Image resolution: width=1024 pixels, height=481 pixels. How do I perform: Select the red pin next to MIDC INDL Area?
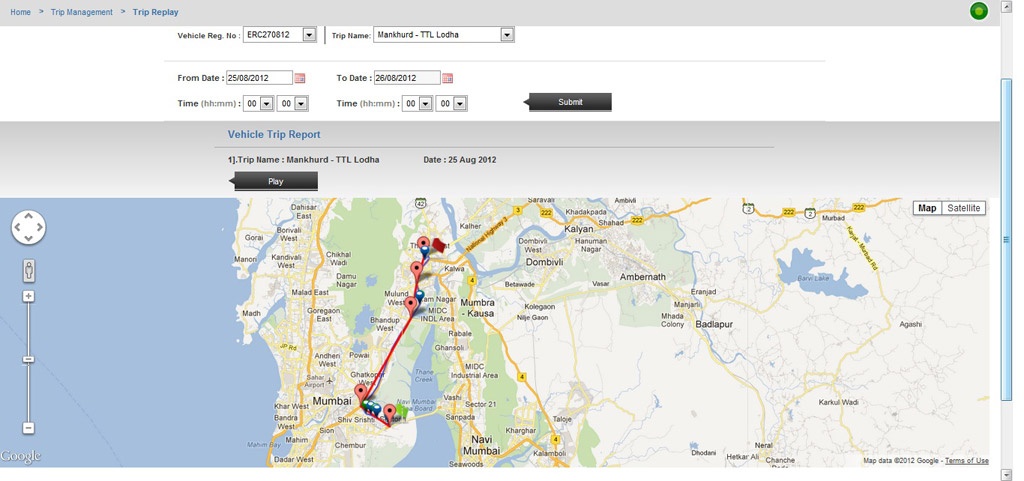pos(411,305)
